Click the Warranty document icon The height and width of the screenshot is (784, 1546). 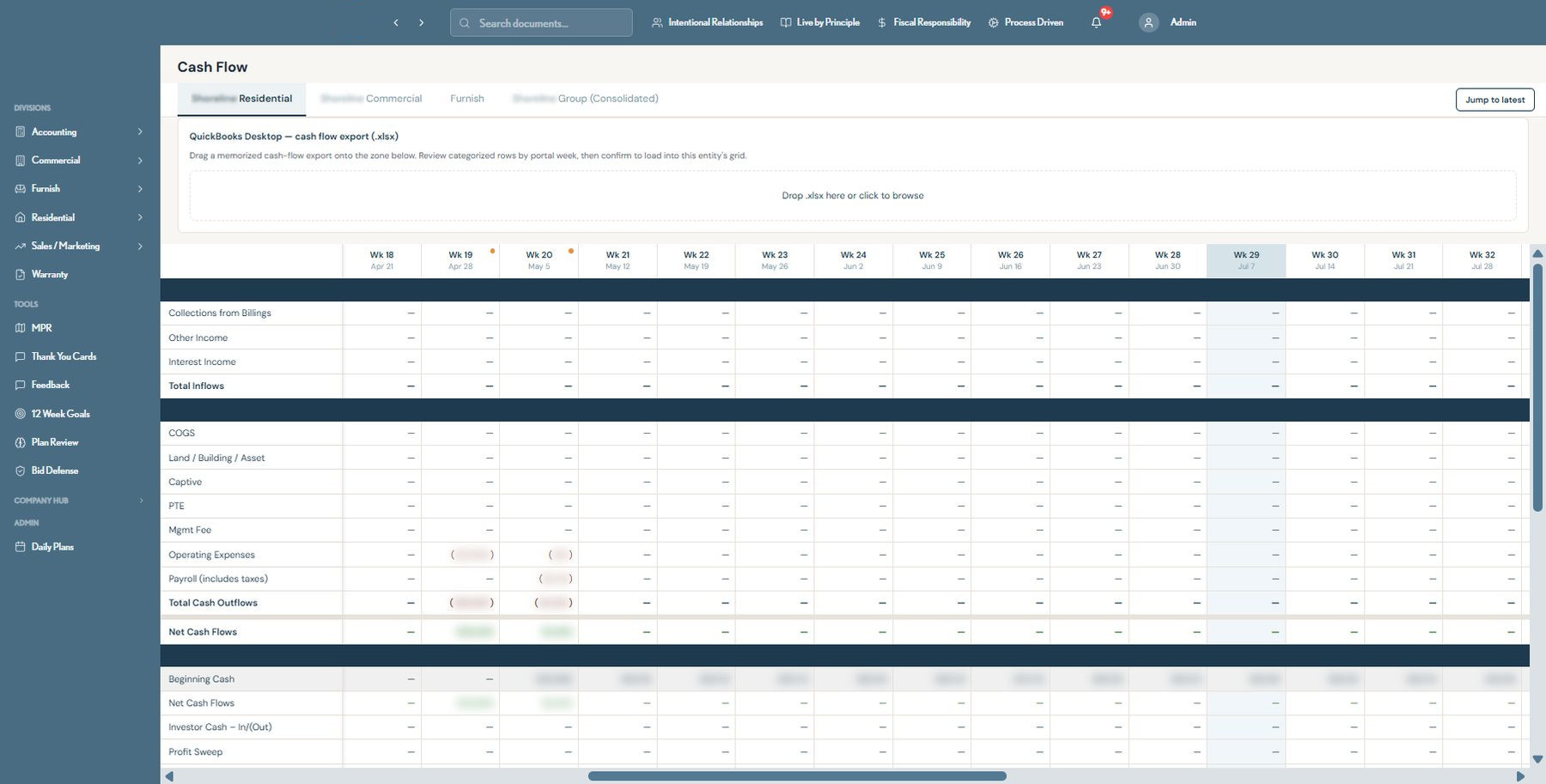pyautogui.click(x=21, y=275)
